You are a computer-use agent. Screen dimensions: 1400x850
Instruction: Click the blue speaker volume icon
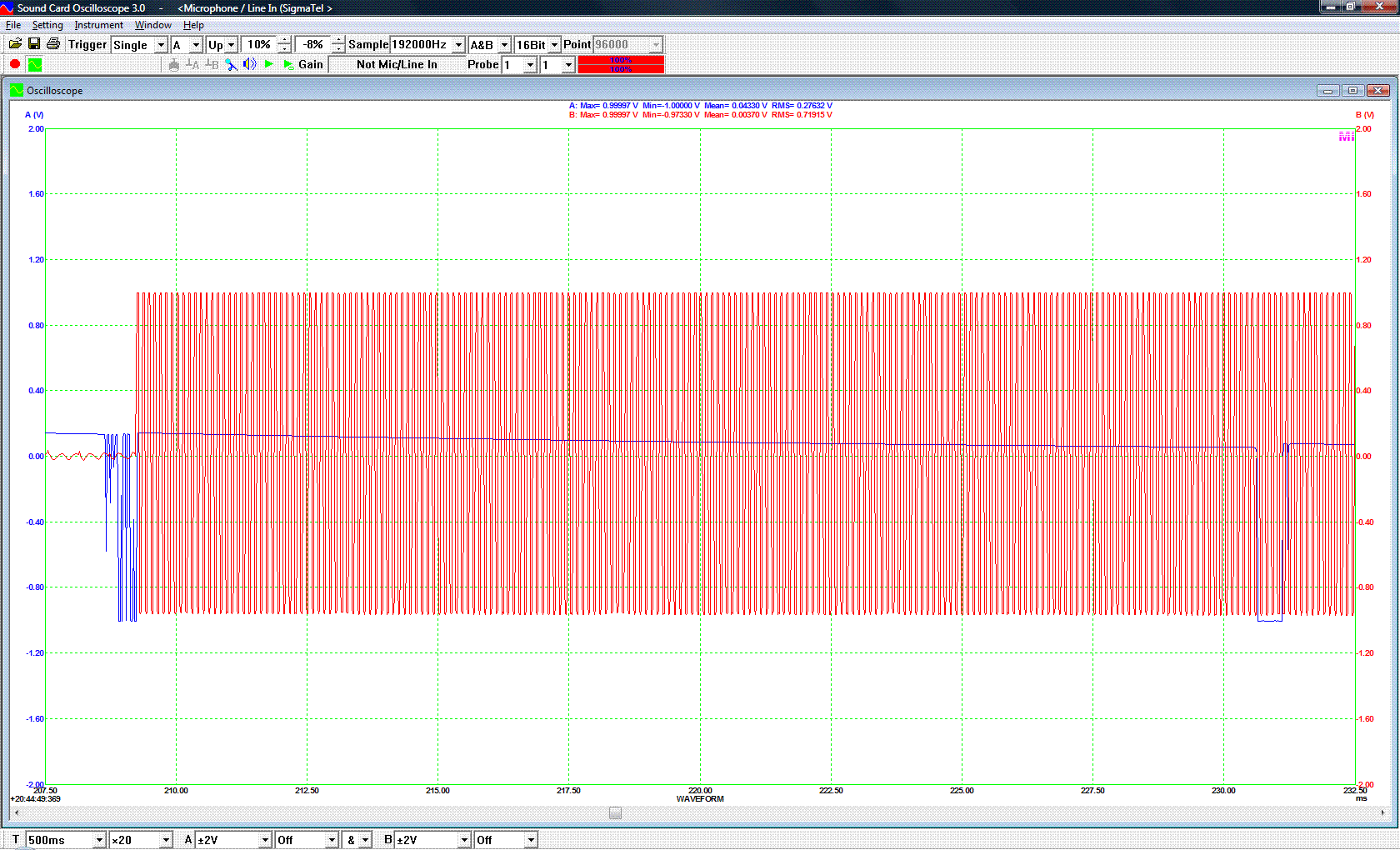tap(249, 64)
